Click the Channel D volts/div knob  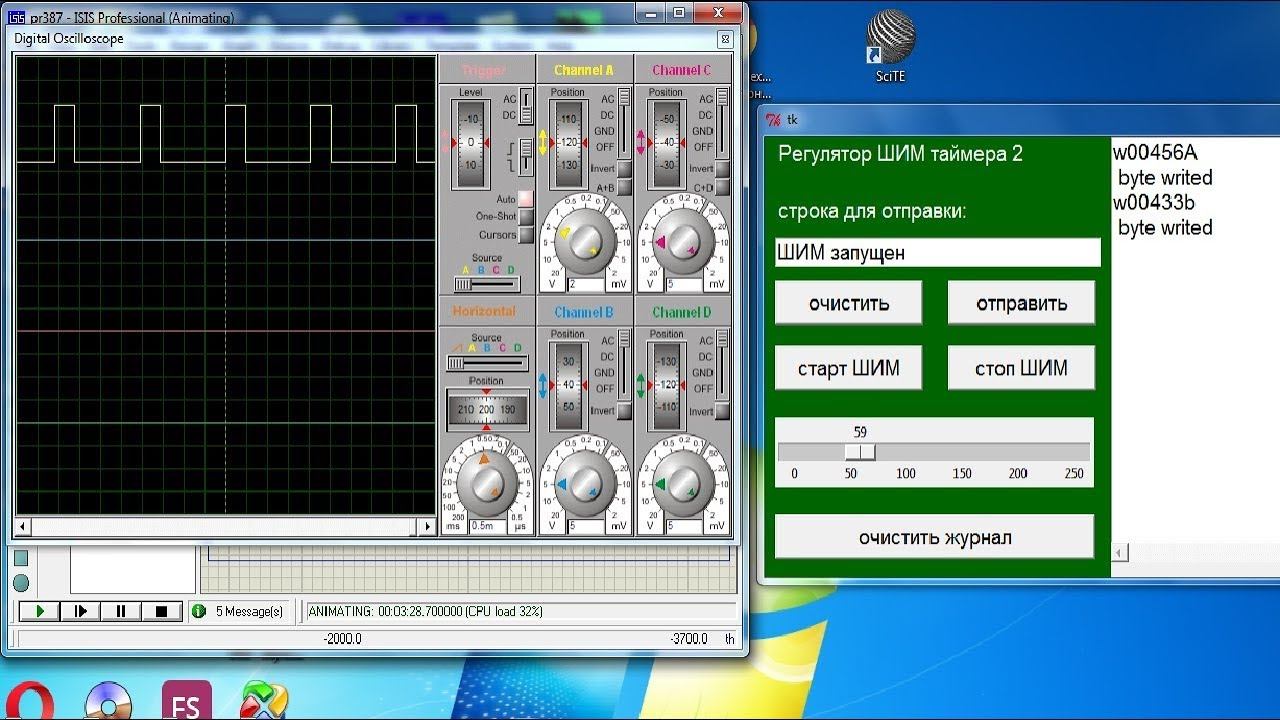683,485
